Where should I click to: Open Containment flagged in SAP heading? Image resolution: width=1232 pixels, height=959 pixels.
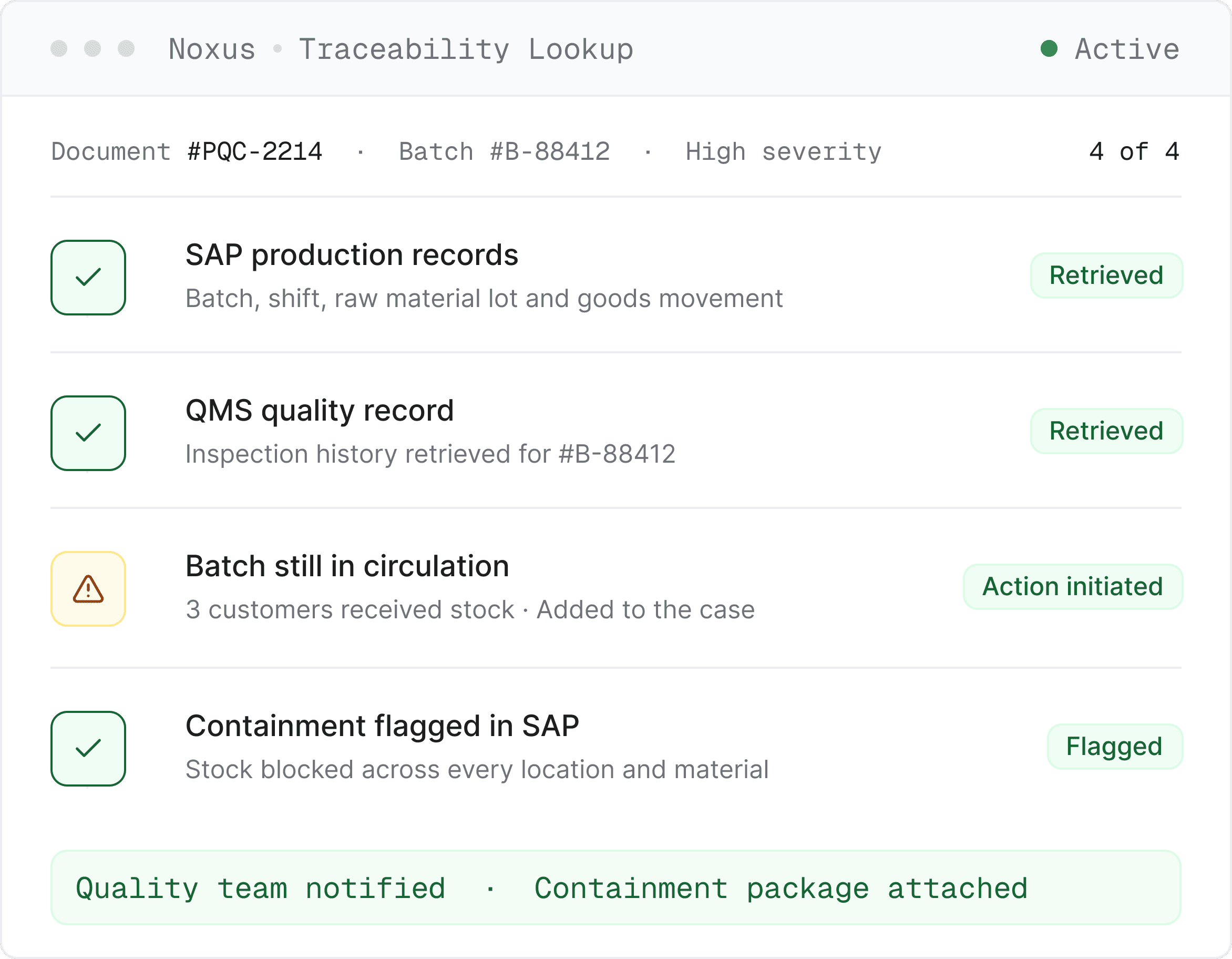pos(382,726)
